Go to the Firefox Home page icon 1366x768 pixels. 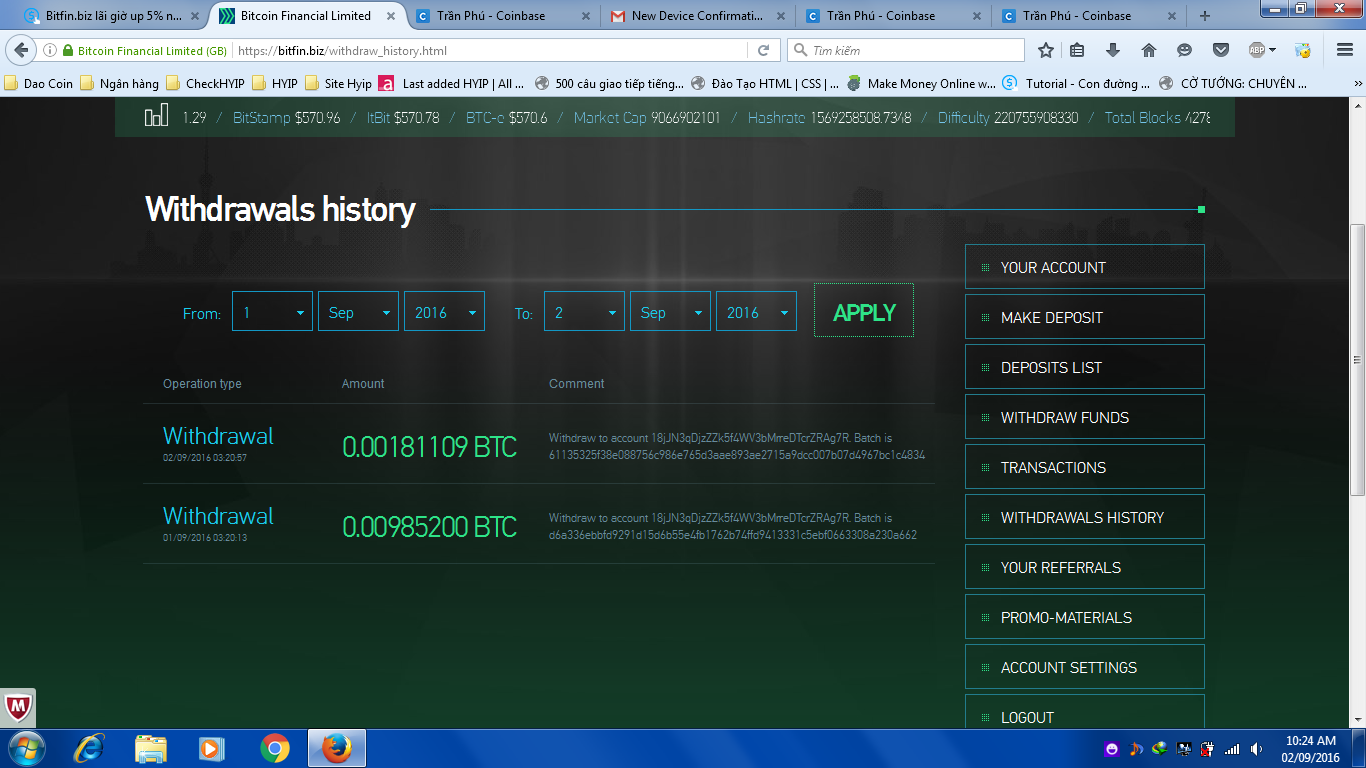pos(1149,50)
